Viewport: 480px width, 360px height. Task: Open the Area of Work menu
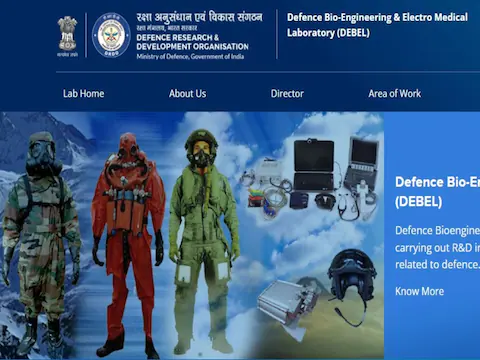point(395,94)
